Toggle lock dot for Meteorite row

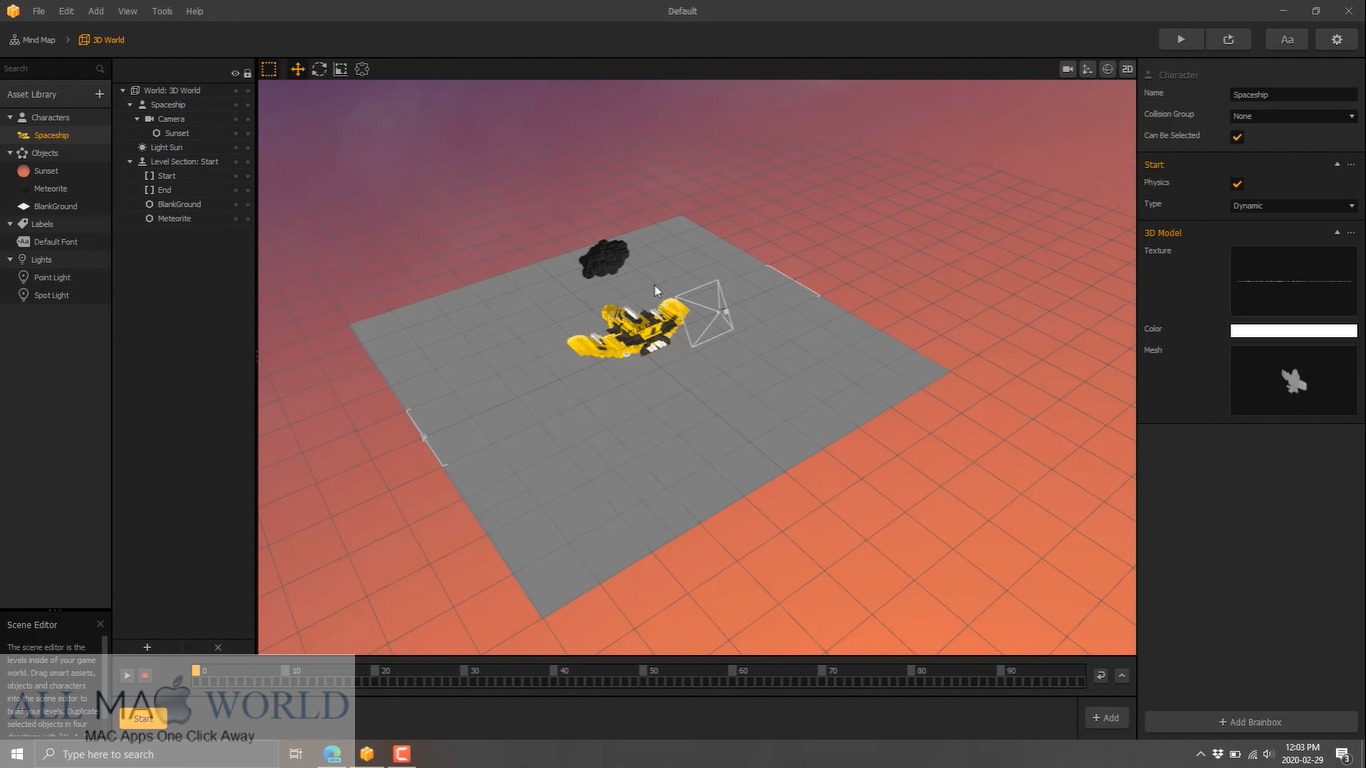248,218
